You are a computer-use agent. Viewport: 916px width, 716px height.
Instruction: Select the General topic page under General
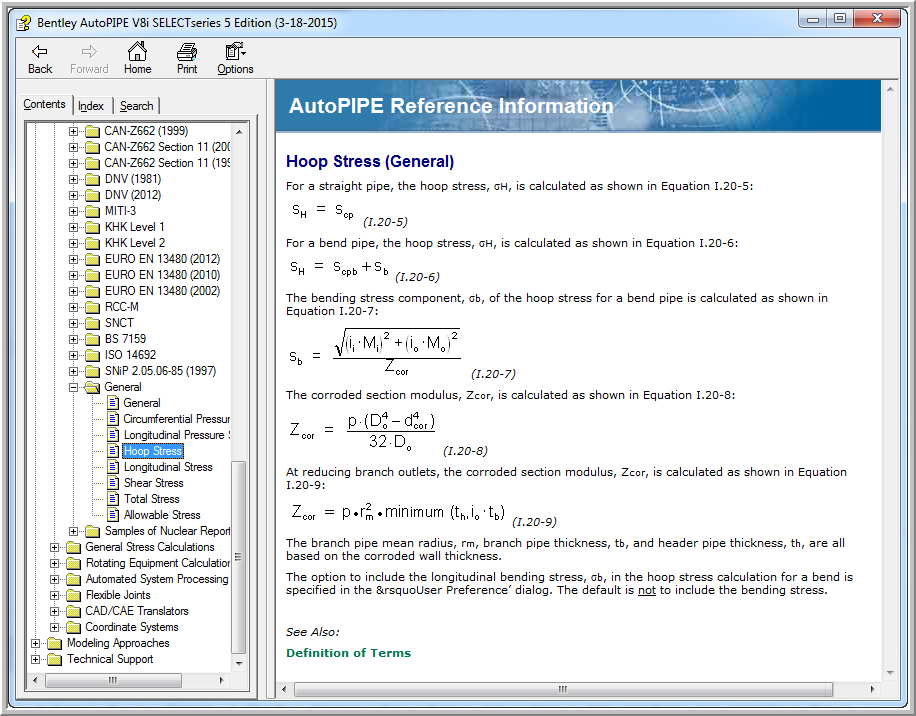tap(141, 403)
